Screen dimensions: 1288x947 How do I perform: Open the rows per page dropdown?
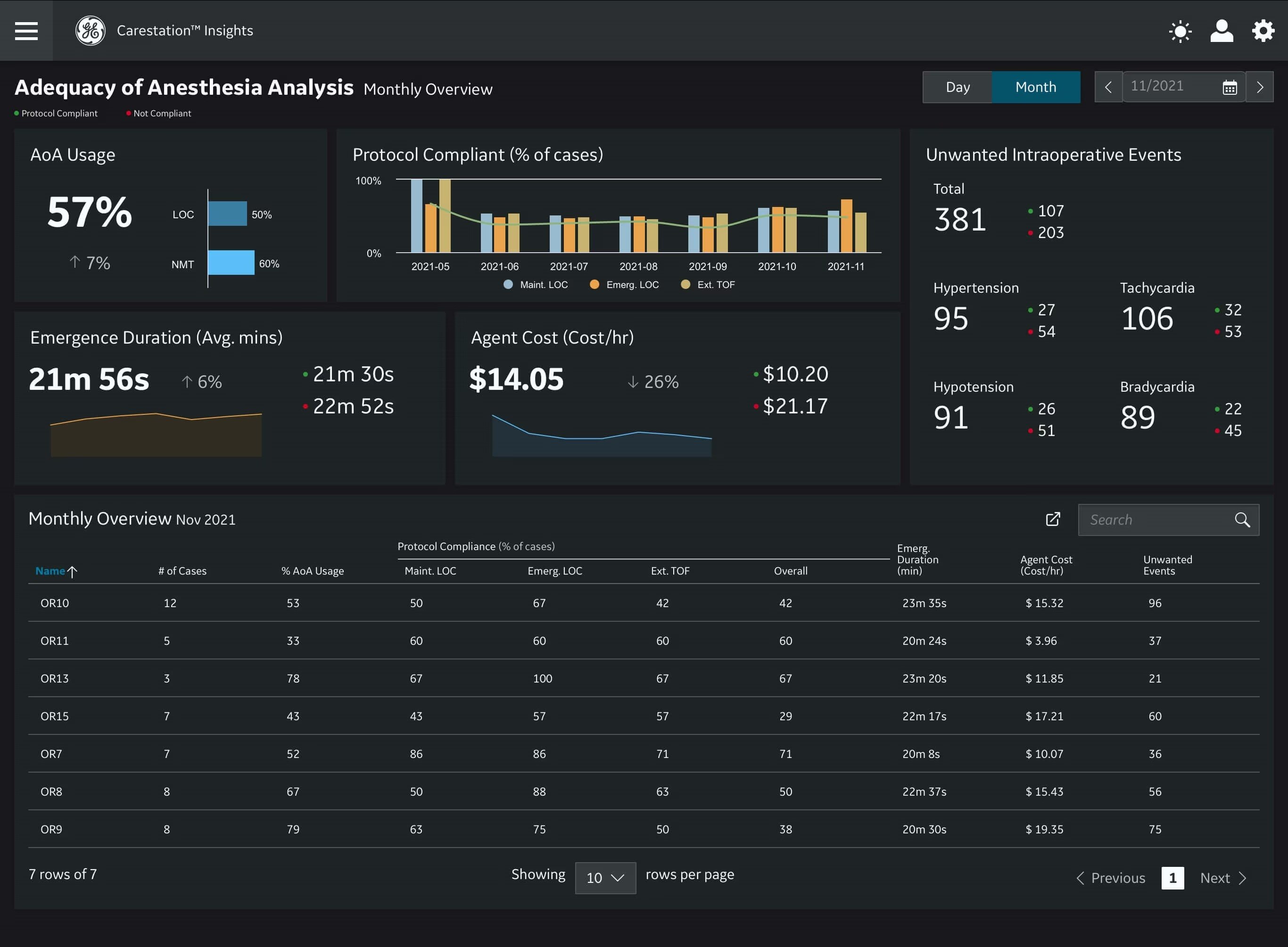click(x=605, y=878)
